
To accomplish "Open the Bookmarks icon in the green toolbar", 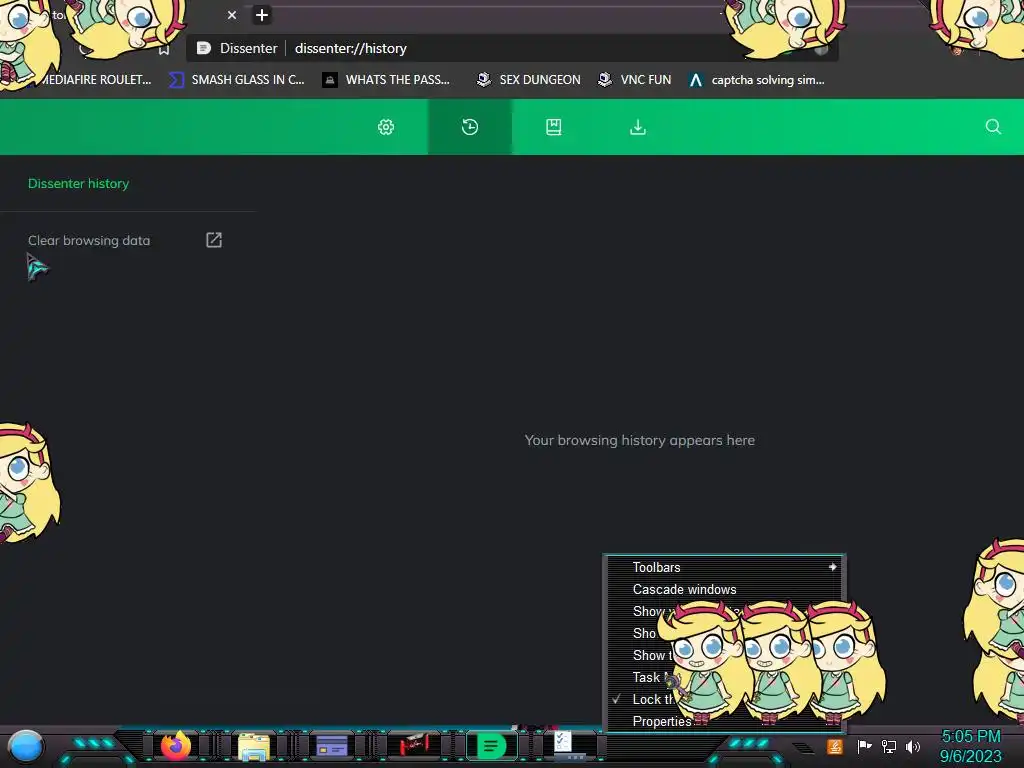I will coord(554,127).
